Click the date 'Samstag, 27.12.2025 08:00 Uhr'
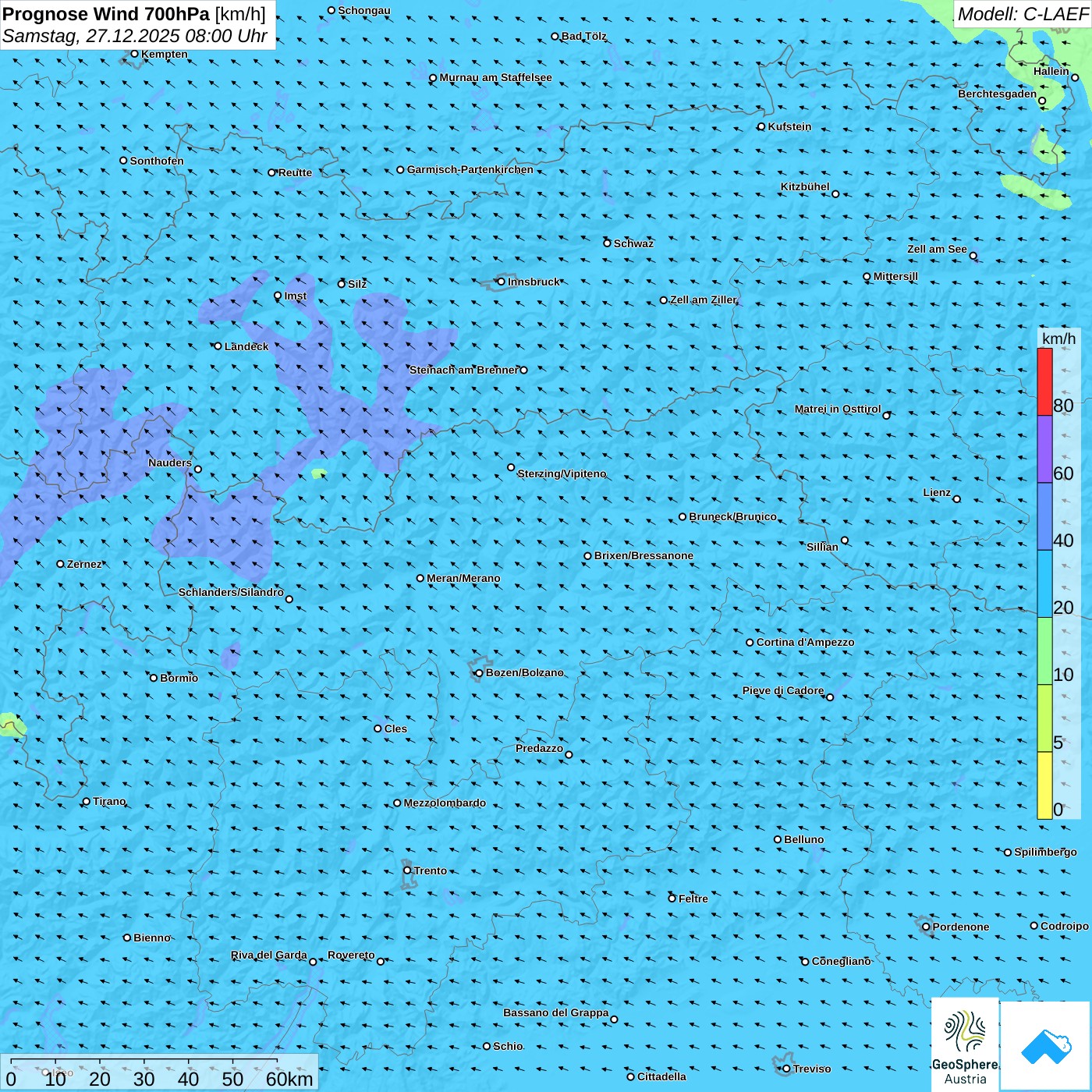 pyautogui.click(x=135, y=36)
